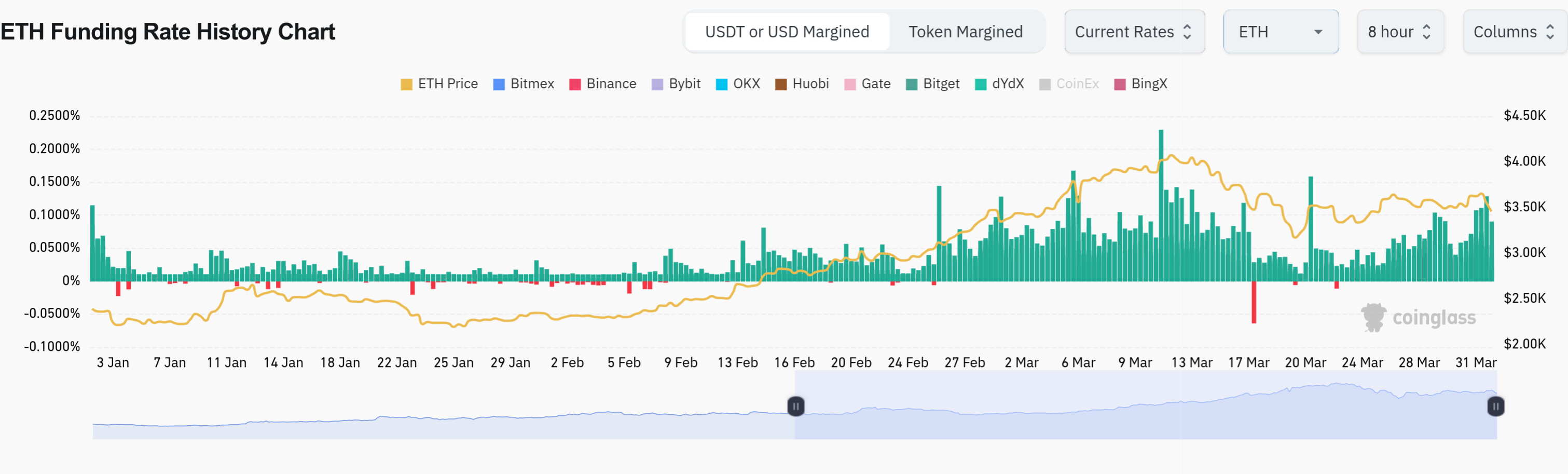Hide the Binance series in the legend

(602, 84)
